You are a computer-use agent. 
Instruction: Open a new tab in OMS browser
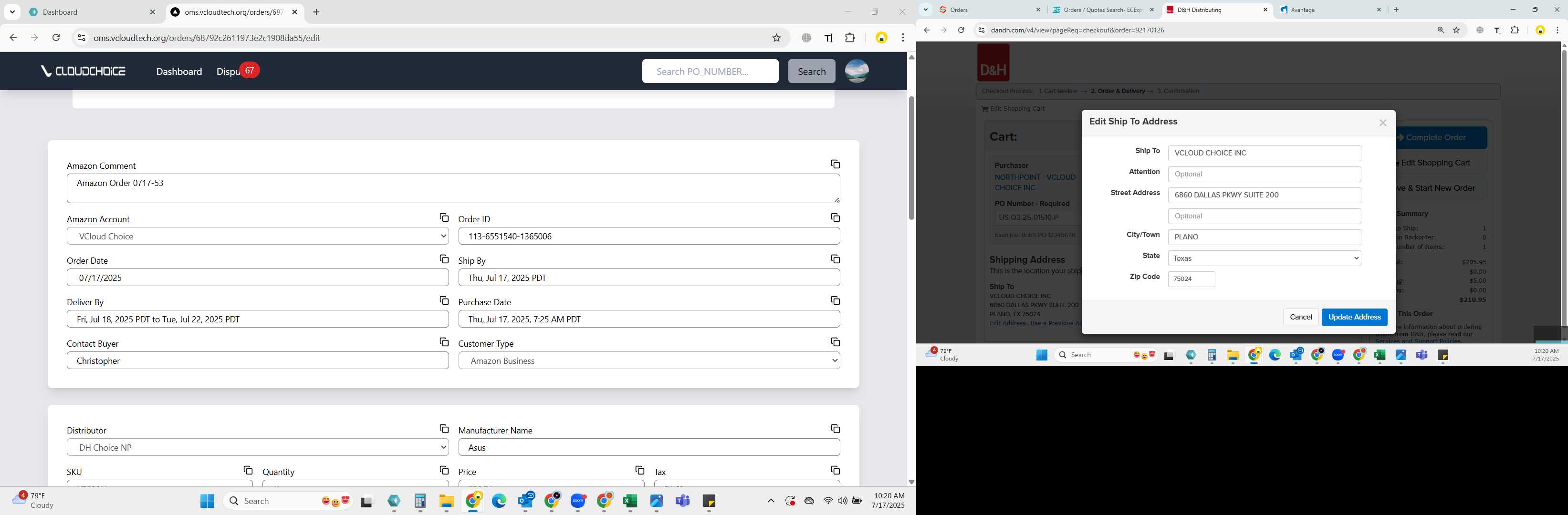316,12
